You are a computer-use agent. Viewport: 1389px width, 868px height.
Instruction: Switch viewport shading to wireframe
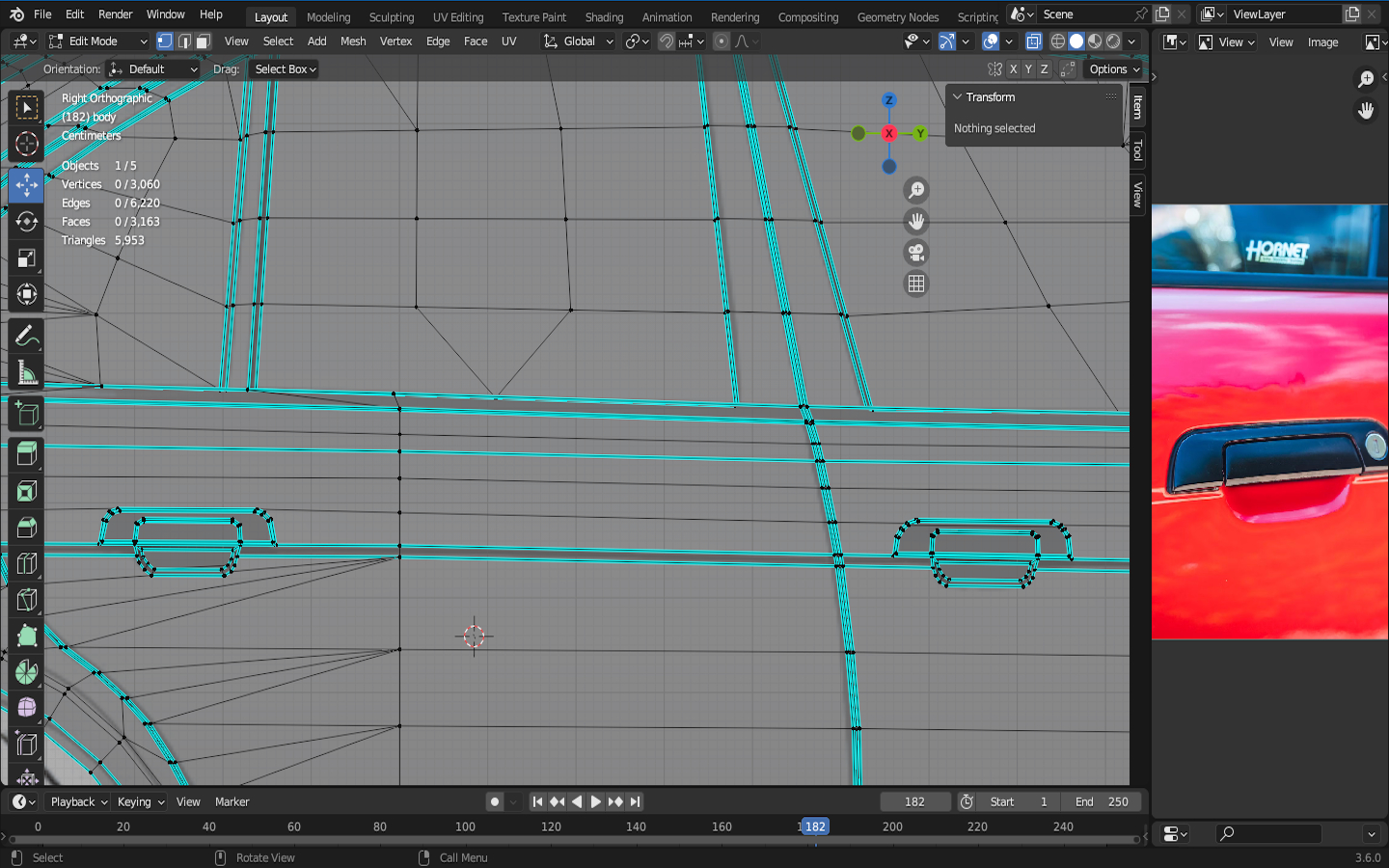(1058, 41)
